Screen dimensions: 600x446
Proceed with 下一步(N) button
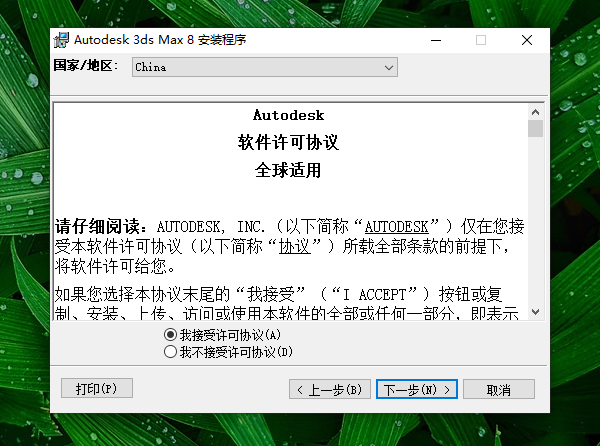point(417,389)
